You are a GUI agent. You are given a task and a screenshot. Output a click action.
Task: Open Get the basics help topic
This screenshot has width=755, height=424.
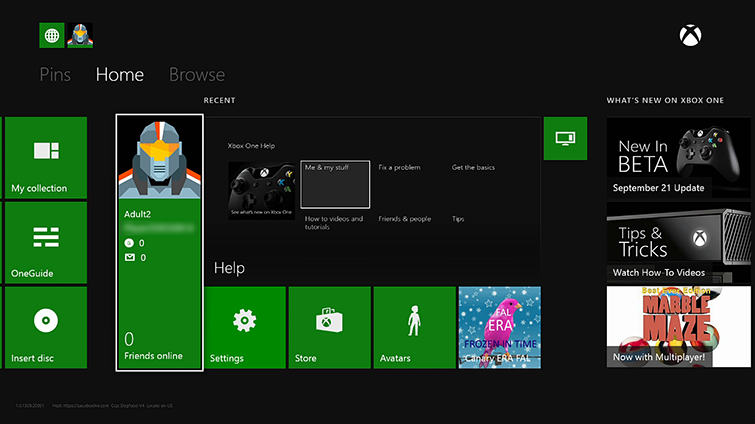473,167
